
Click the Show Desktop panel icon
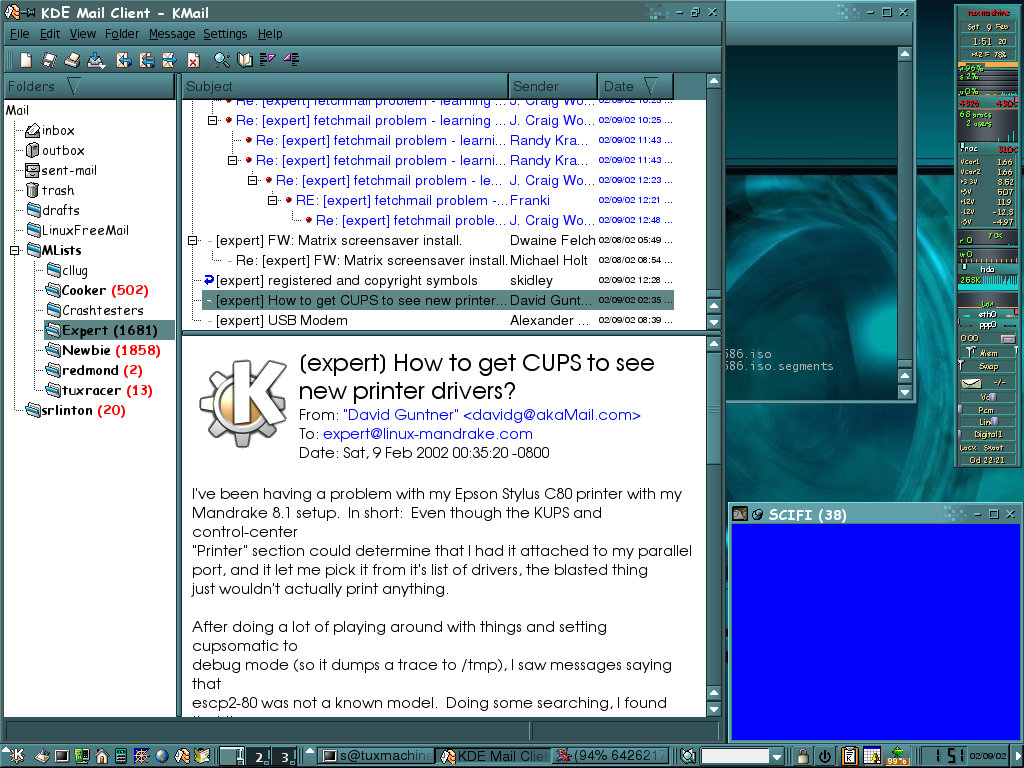(x=42, y=756)
